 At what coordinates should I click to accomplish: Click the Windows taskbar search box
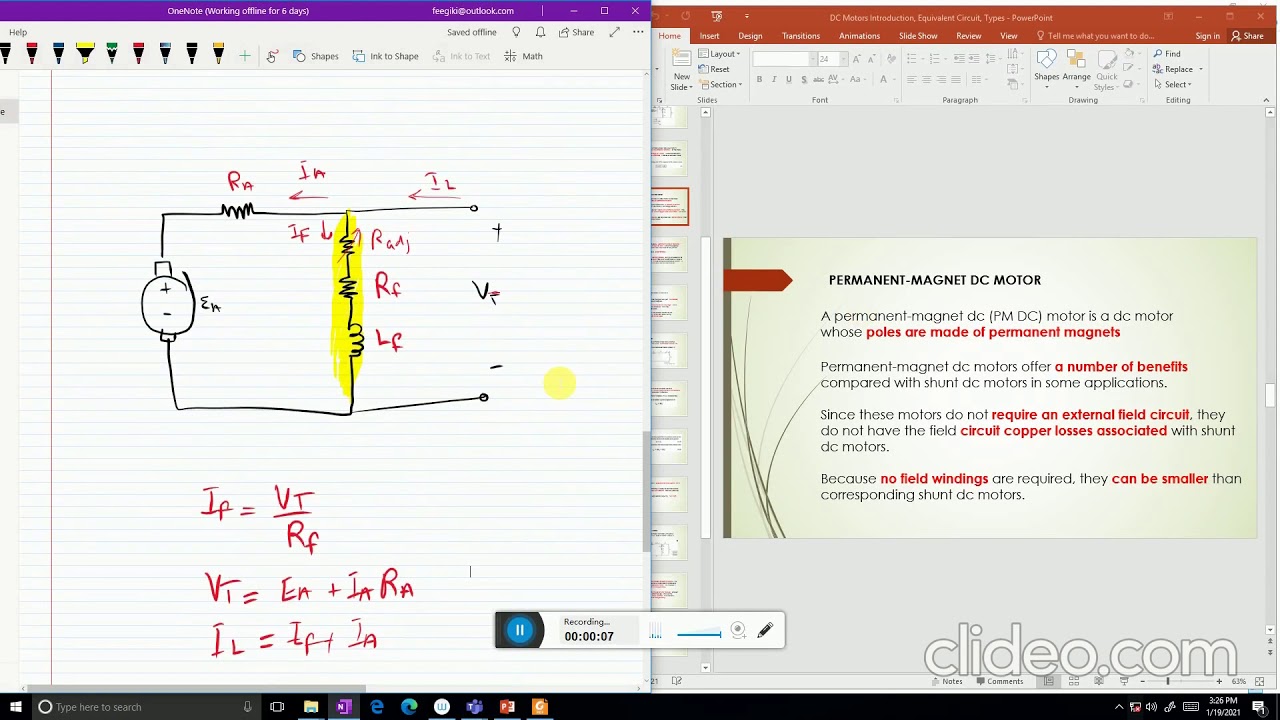(x=146, y=707)
